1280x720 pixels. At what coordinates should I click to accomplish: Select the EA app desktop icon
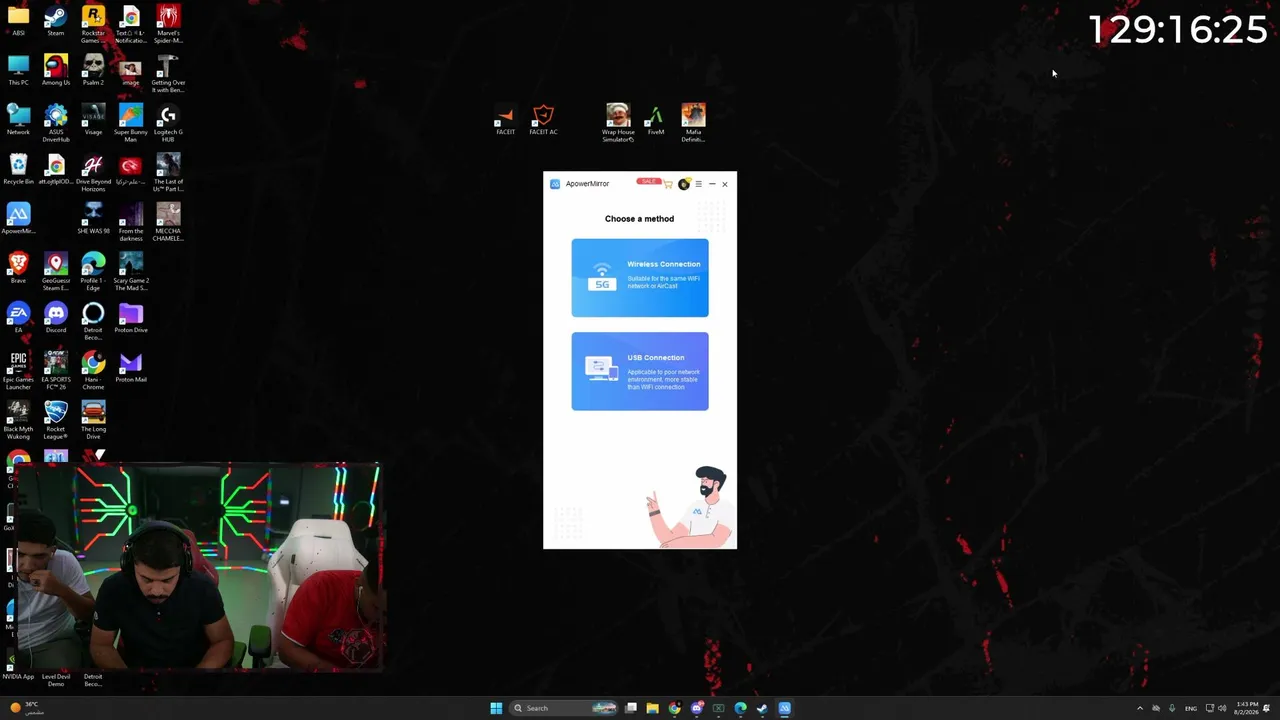[18, 318]
